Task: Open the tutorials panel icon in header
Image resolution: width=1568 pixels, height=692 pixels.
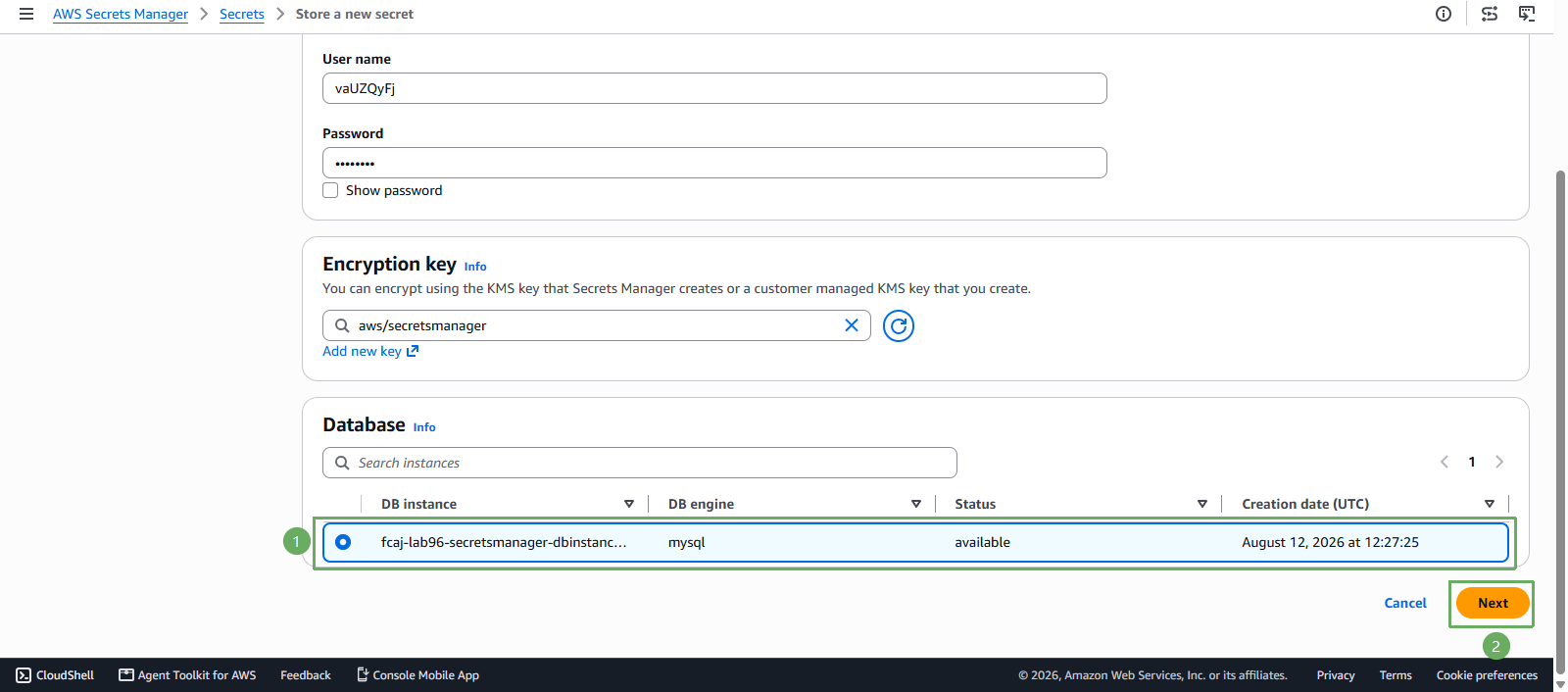Action: (1527, 14)
